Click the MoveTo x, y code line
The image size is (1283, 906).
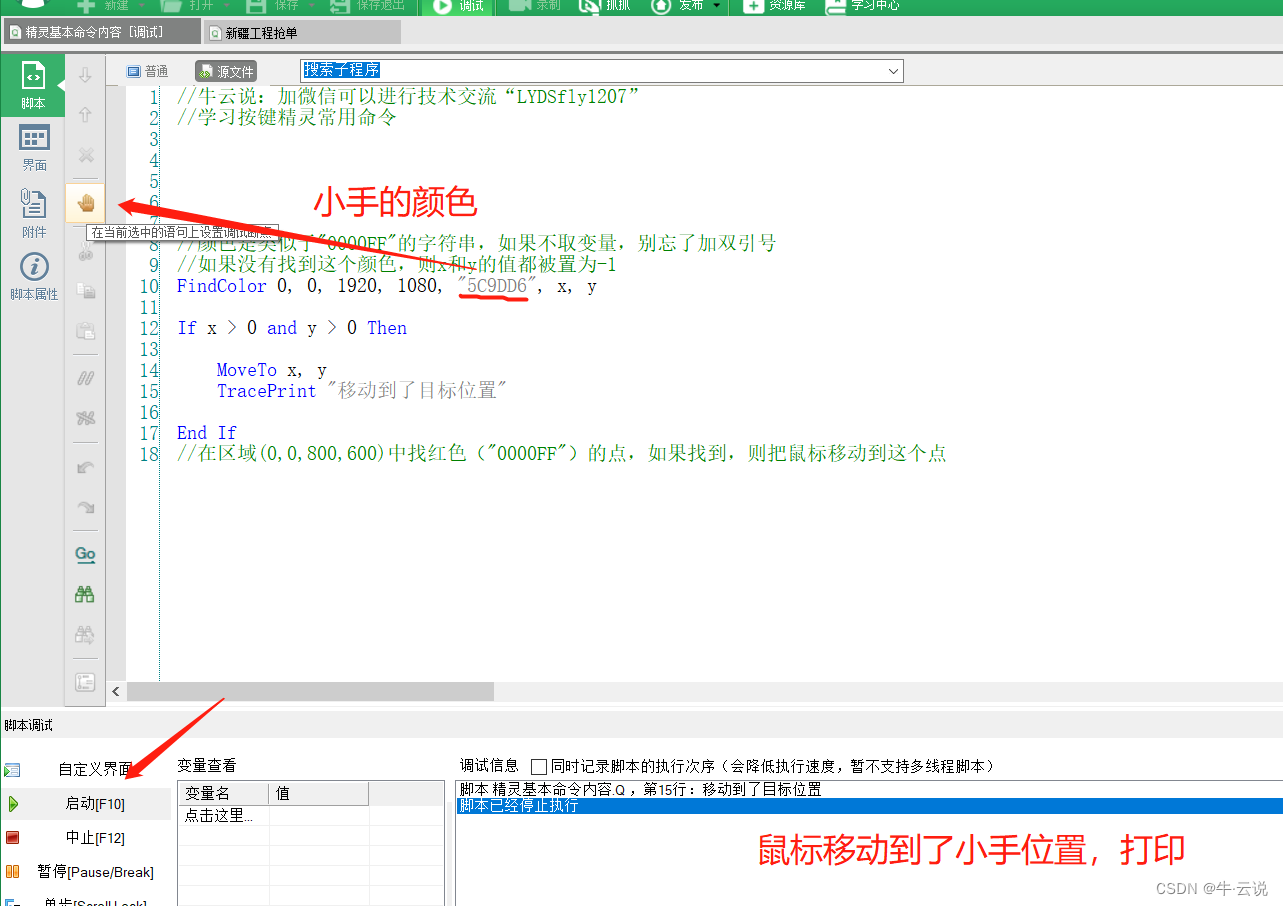271,370
